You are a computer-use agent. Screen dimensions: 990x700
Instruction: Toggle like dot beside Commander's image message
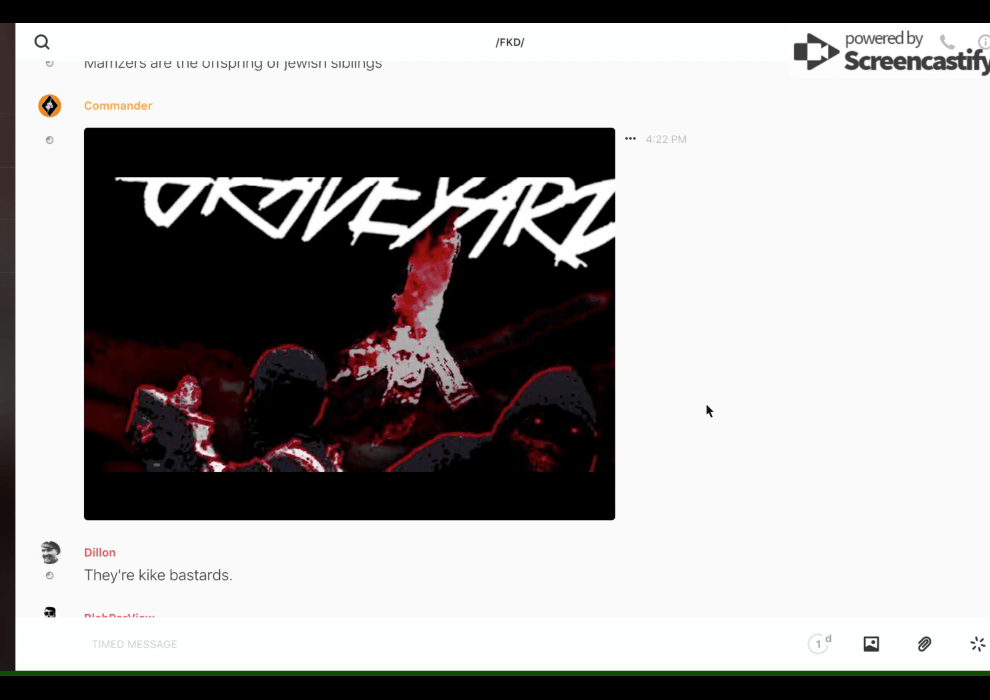[49, 140]
